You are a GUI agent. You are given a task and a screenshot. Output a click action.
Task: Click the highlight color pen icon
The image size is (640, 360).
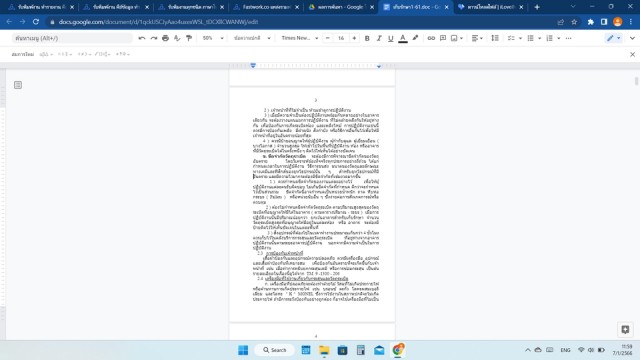[415, 38]
